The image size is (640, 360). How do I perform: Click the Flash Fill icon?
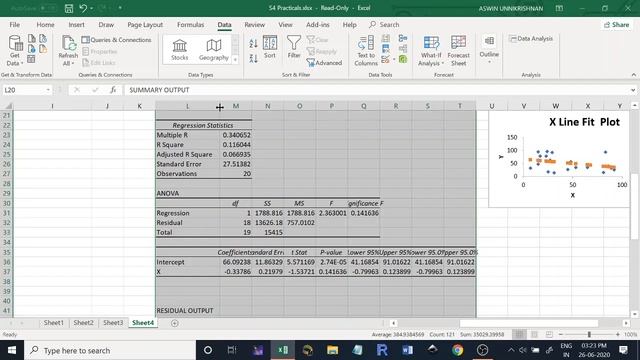(x=385, y=38)
